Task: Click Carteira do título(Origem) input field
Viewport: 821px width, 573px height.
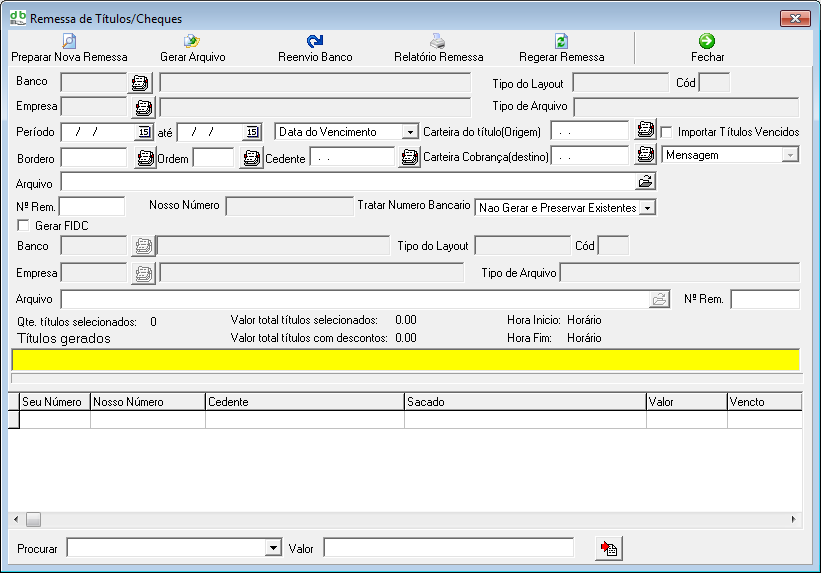Action: [590, 131]
